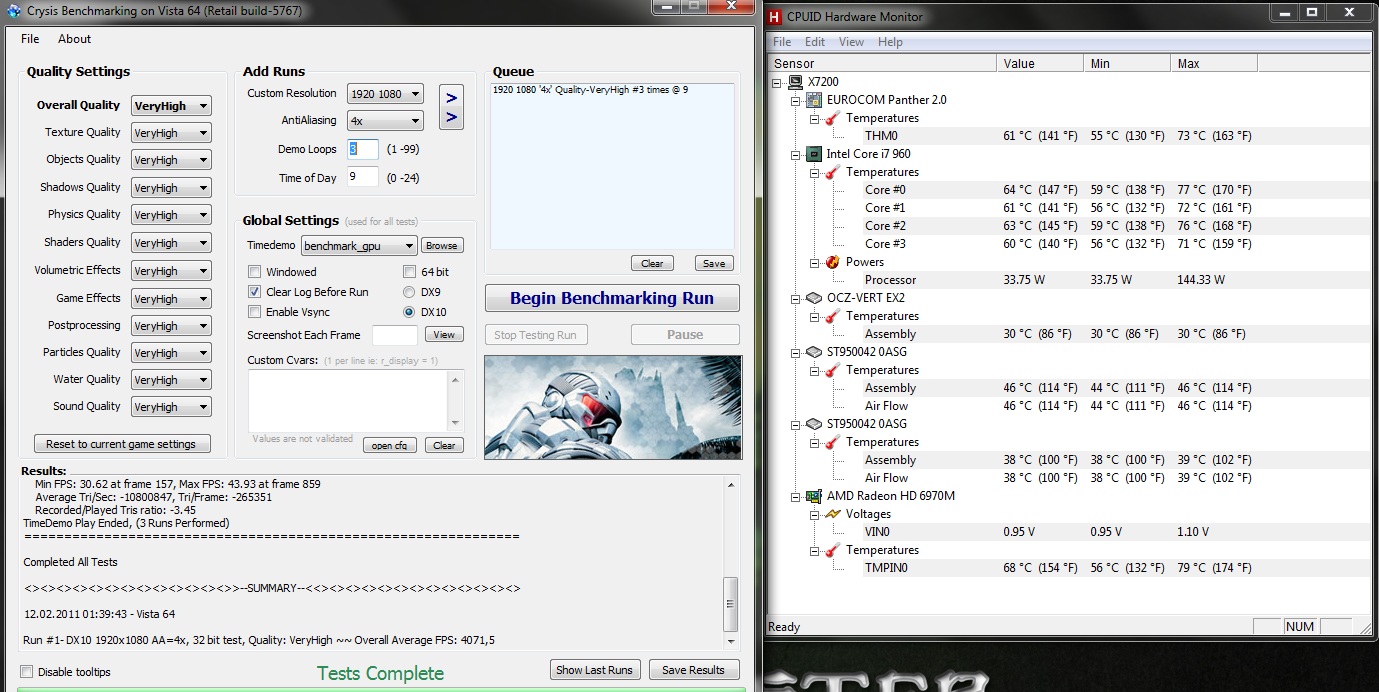Open the Texture Quality dropdown

pyautogui.click(x=171, y=133)
